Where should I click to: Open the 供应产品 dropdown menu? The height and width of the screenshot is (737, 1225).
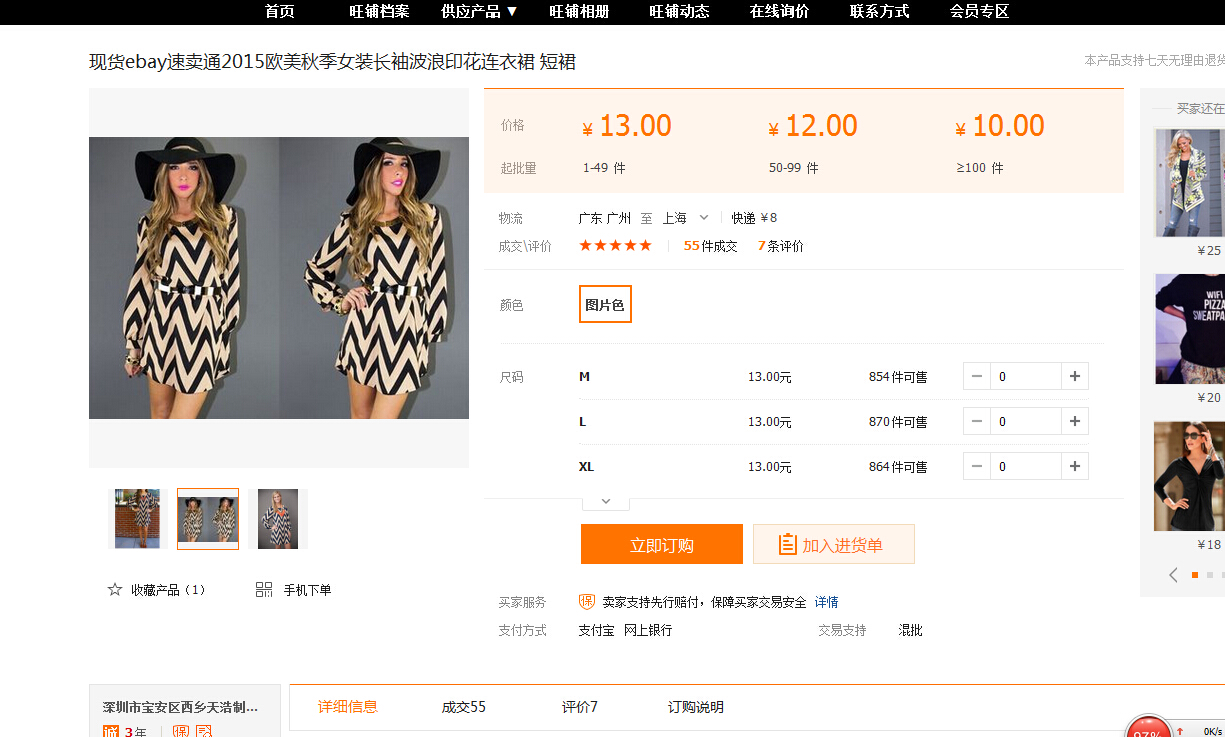click(x=479, y=12)
